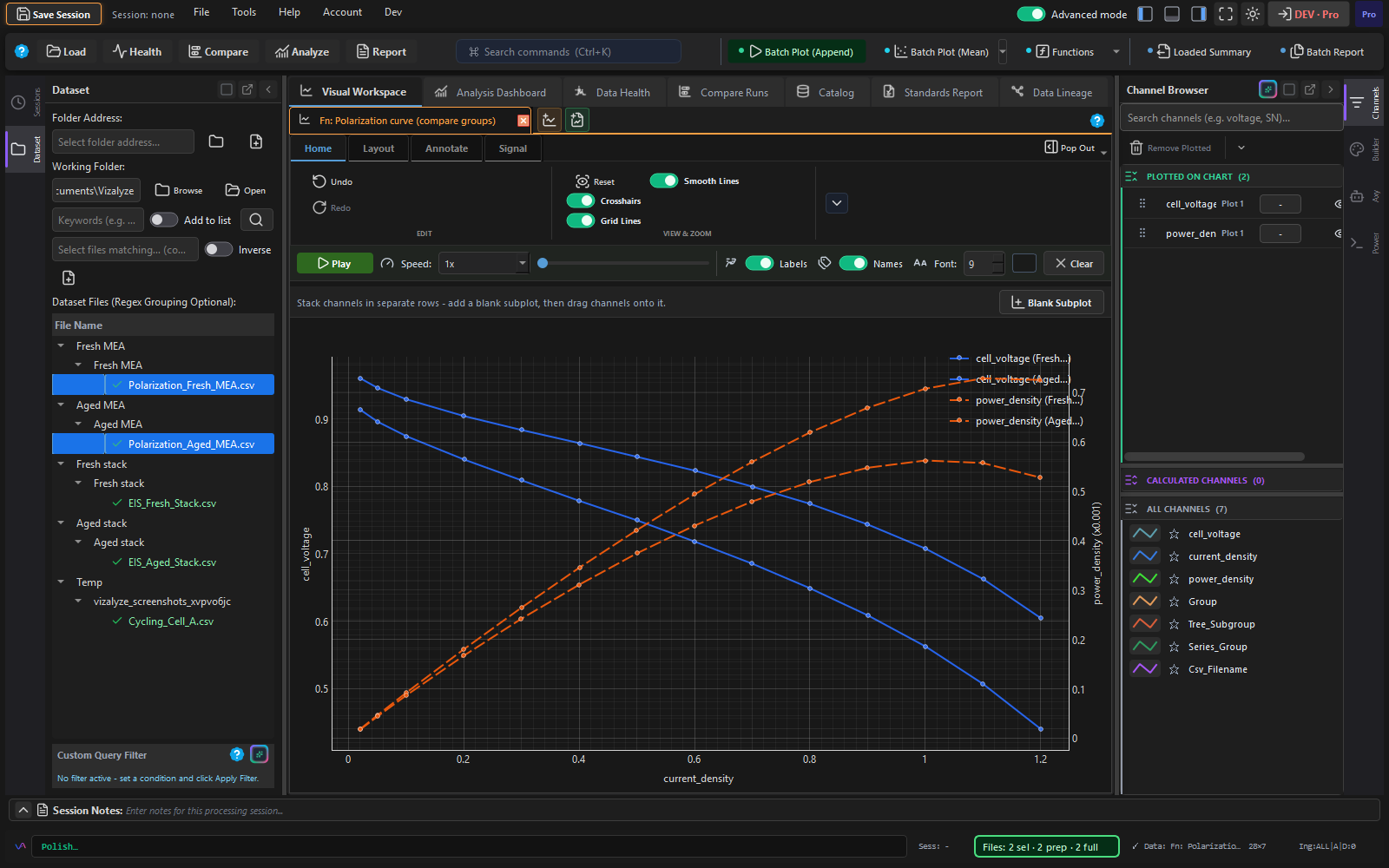Click the Remove Plotted trash icon
The height and width of the screenshot is (868, 1389).
(x=1136, y=148)
